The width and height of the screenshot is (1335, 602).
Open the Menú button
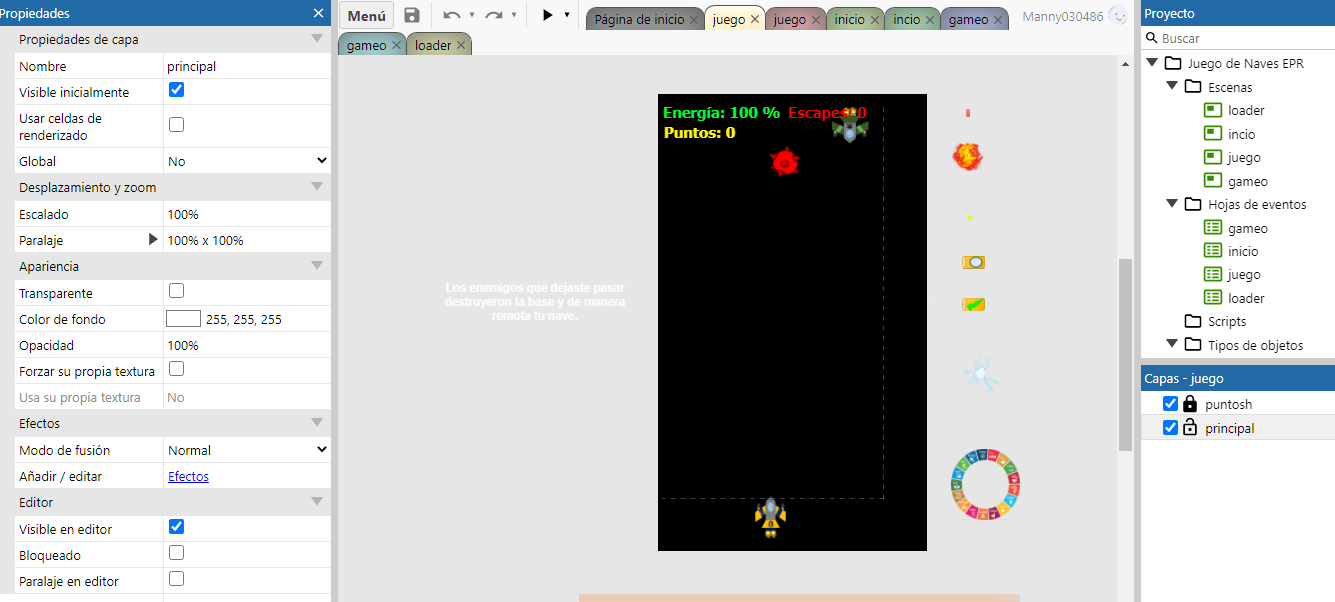366,16
